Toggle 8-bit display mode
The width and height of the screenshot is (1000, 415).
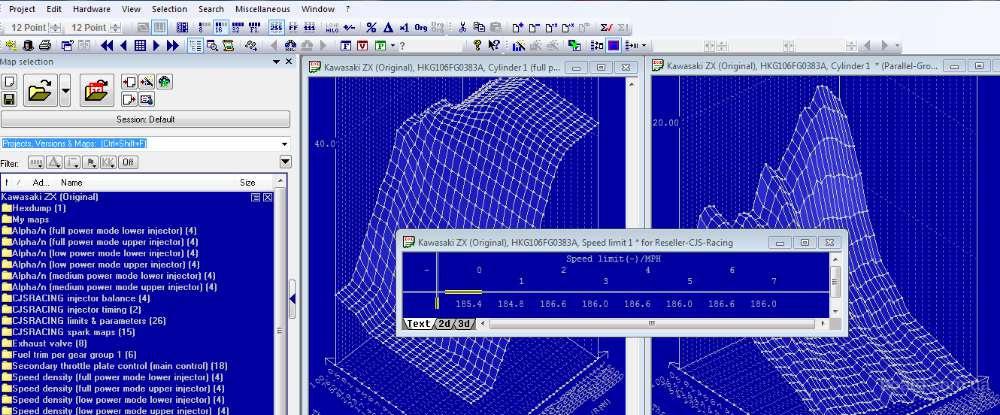(x=201, y=27)
